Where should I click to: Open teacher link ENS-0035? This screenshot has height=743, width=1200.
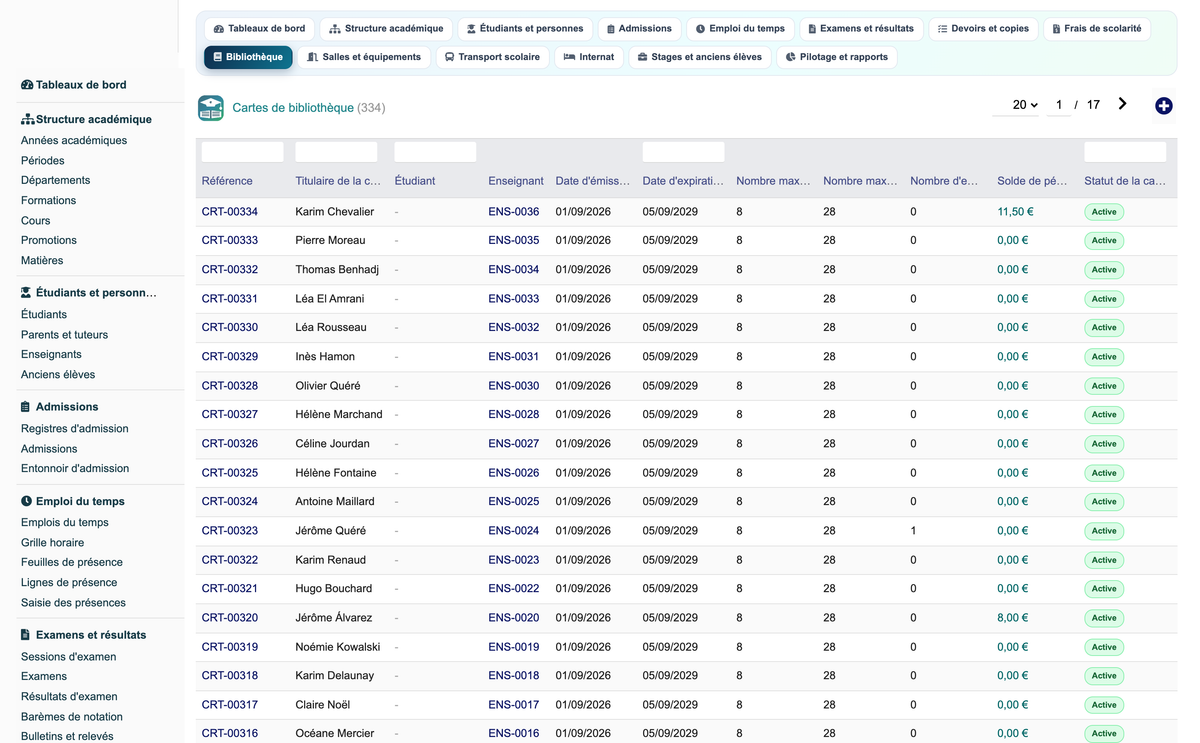click(x=514, y=241)
